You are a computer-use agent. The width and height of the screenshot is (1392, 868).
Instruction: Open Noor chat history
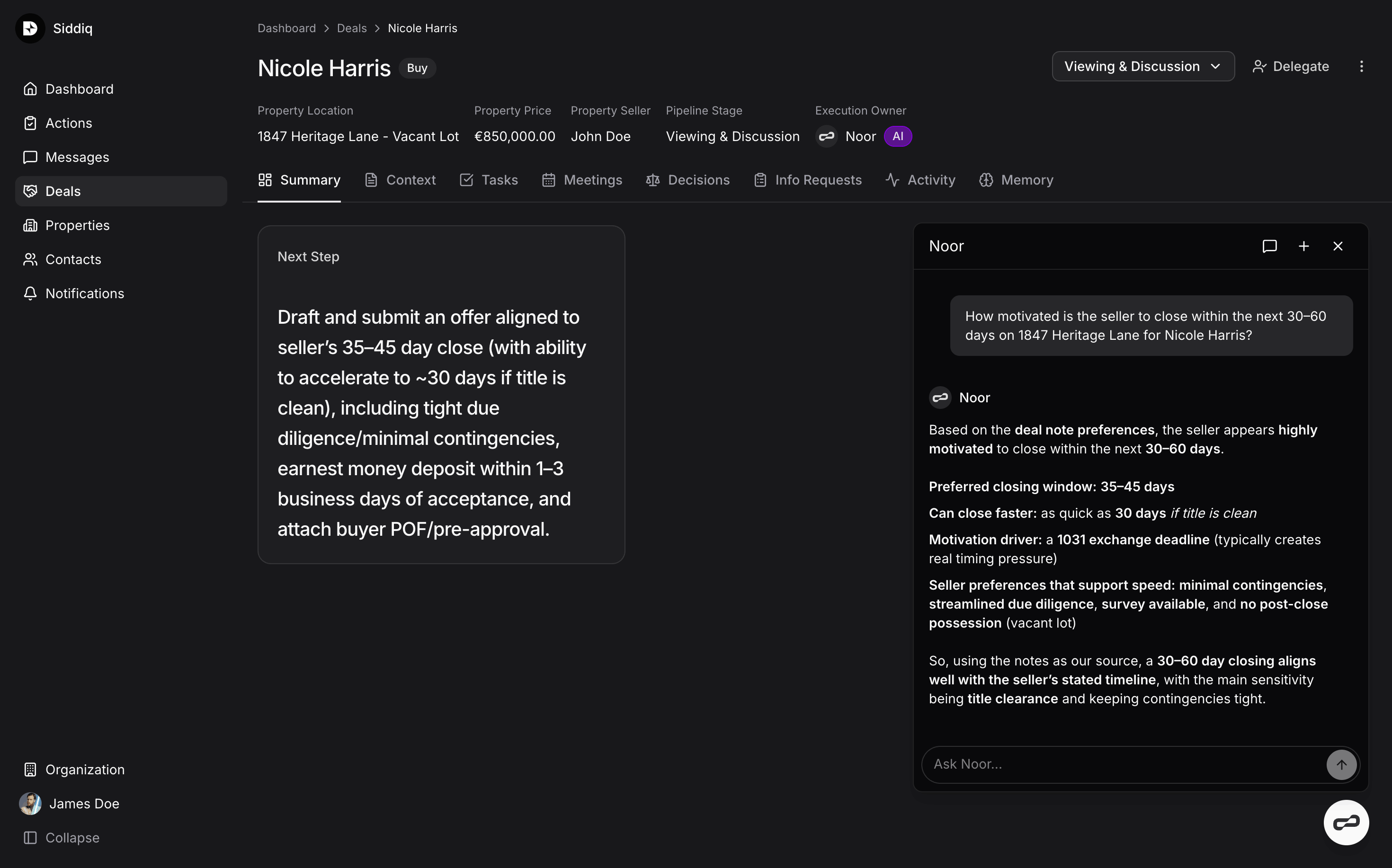[x=1270, y=246]
